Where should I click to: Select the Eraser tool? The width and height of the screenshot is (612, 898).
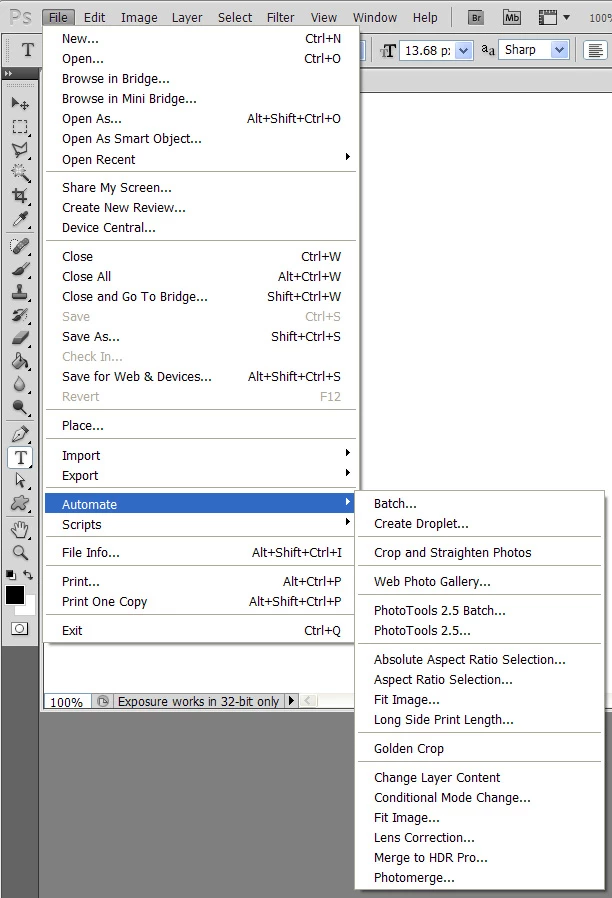coord(20,338)
